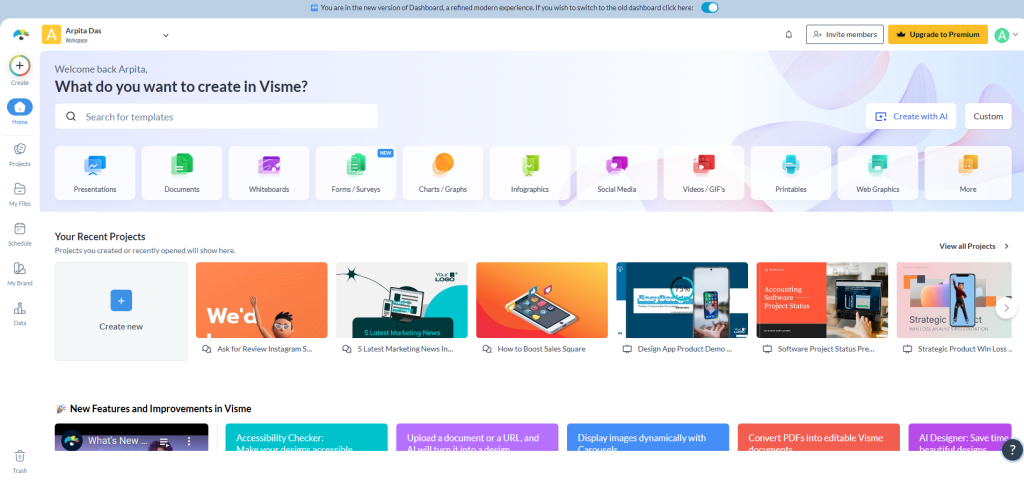Open the More categories tile
Viewport: 1024px width, 481px height.
pos(968,173)
